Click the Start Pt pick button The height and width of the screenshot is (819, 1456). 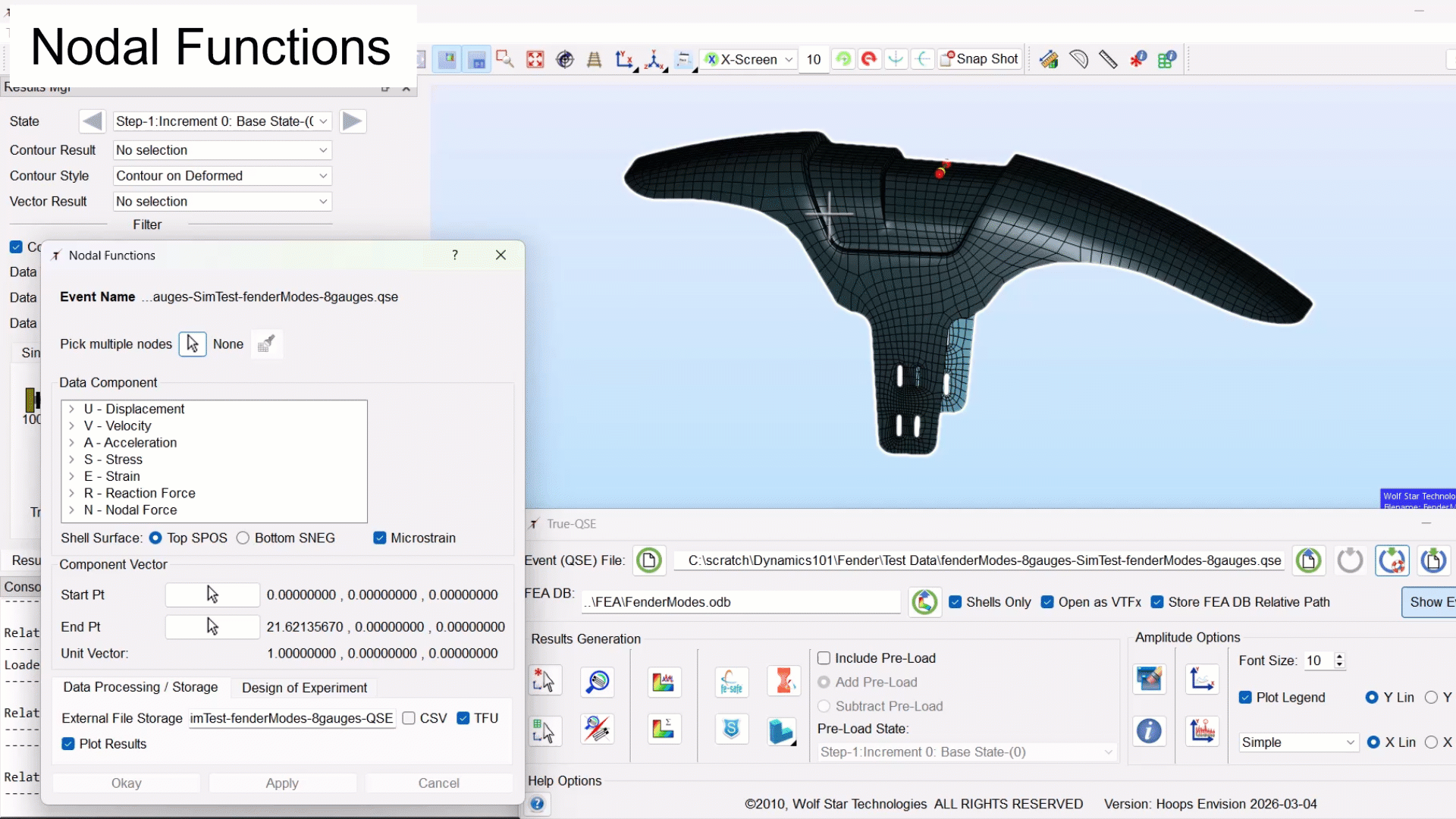(x=212, y=595)
